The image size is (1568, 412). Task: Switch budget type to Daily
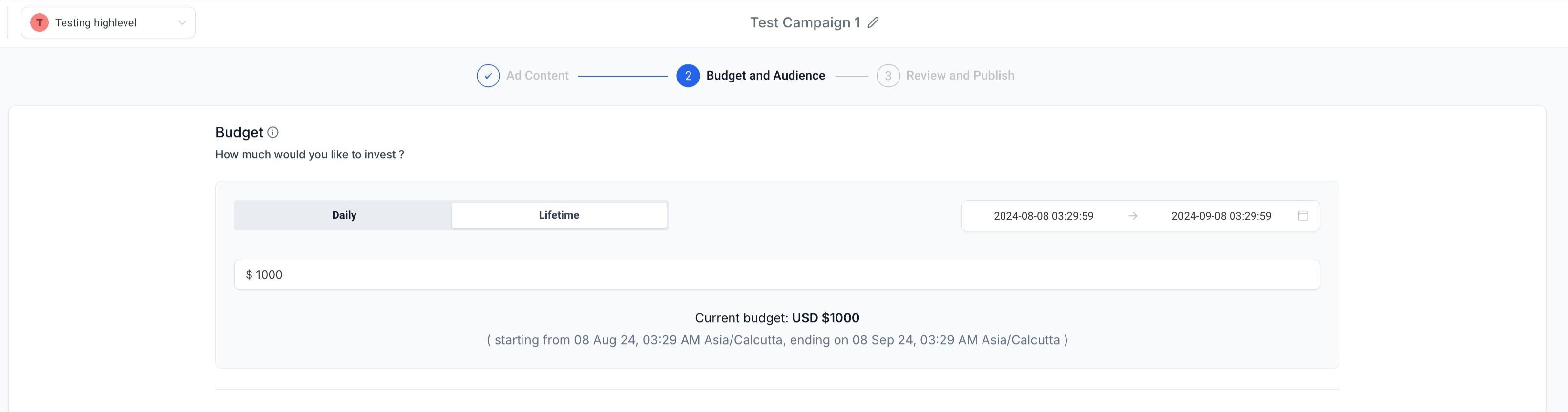(x=344, y=215)
